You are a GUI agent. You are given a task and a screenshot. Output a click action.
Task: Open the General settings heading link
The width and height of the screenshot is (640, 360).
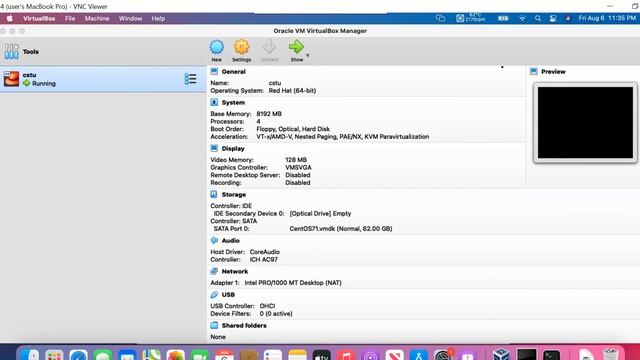pyautogui.click(x=233, y=71)
